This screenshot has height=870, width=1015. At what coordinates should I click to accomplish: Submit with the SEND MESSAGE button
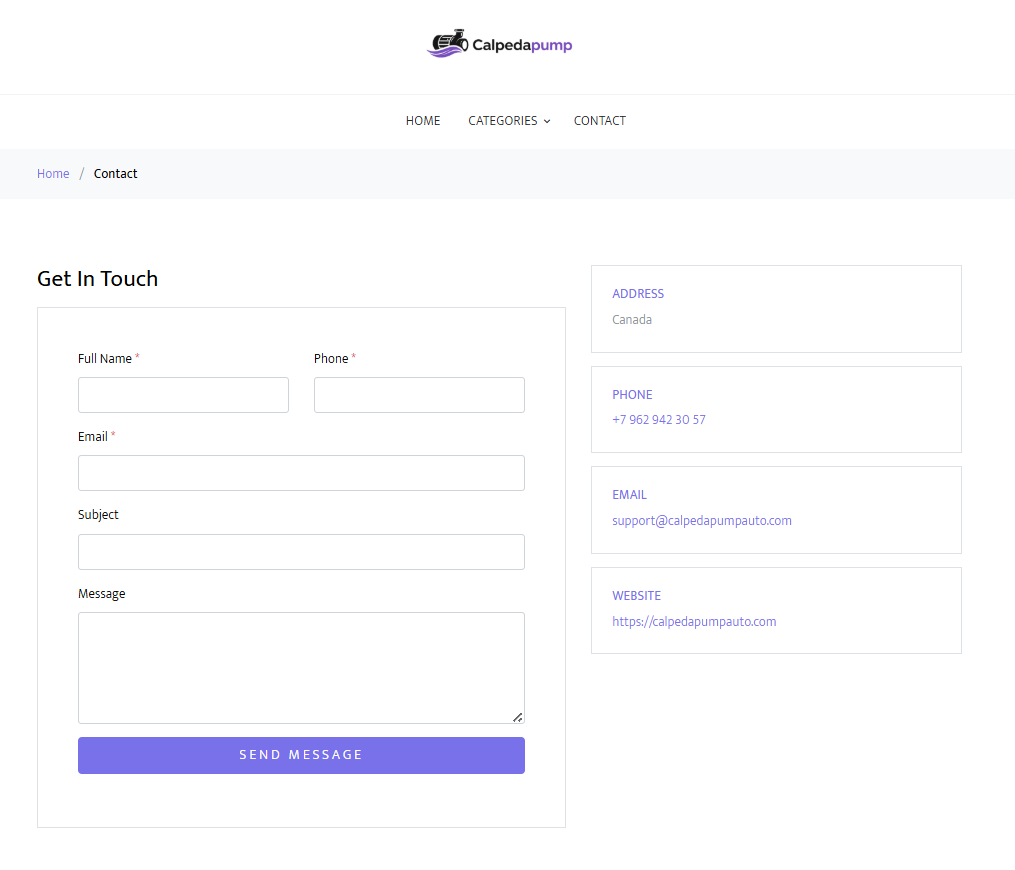[302, 755]
